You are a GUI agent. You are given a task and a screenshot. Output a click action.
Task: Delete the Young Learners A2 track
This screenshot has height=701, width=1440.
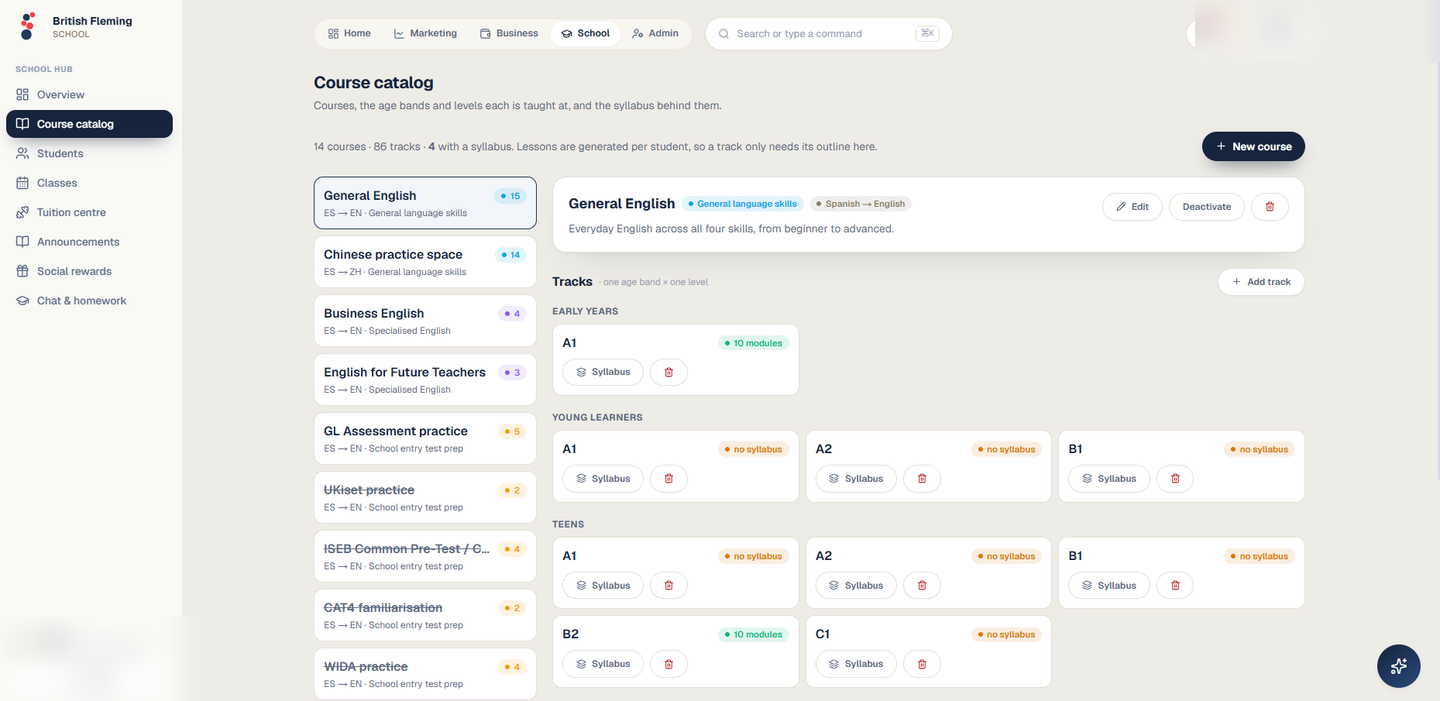pos(922,478)
